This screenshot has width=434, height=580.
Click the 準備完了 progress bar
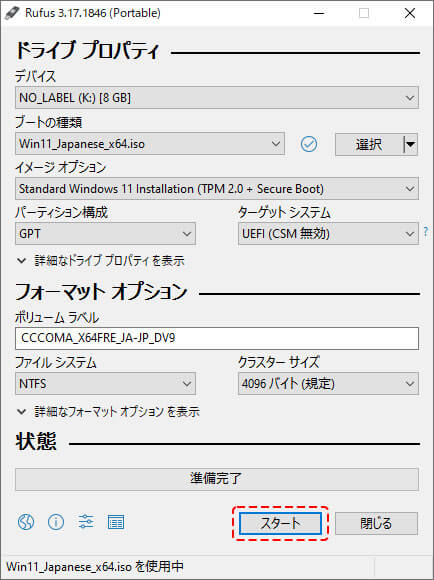[217, 479]
